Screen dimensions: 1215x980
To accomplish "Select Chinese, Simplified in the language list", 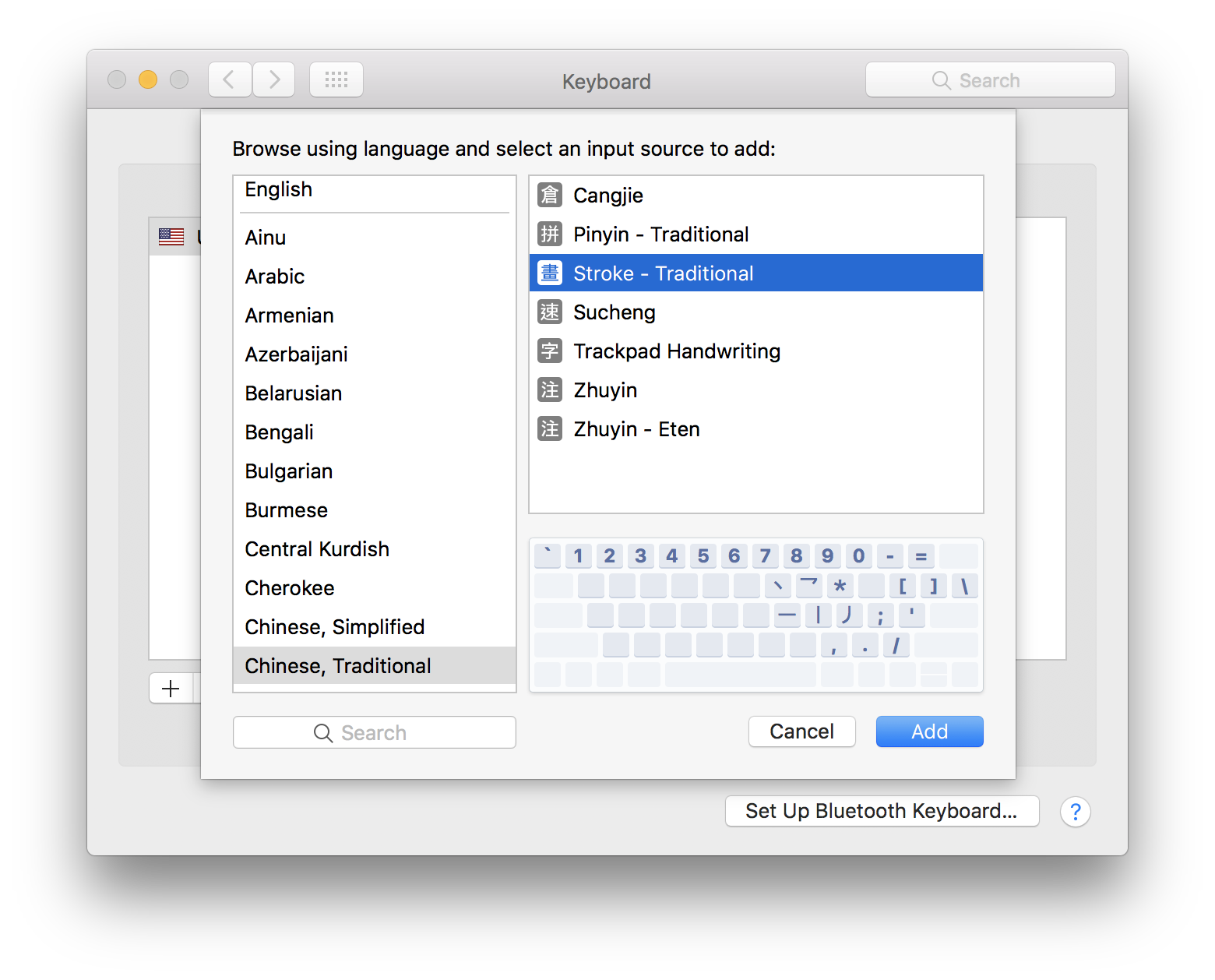I will (334, 626).
